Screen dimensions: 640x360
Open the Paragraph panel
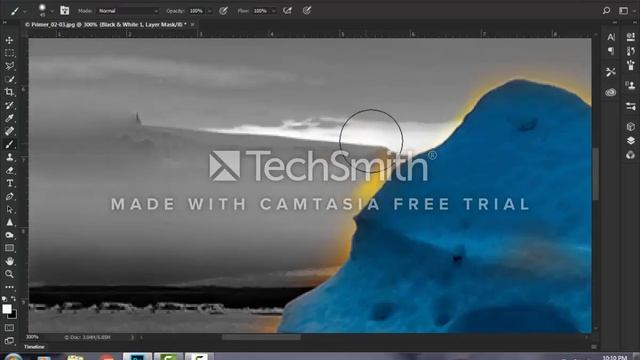click(611, 51)
